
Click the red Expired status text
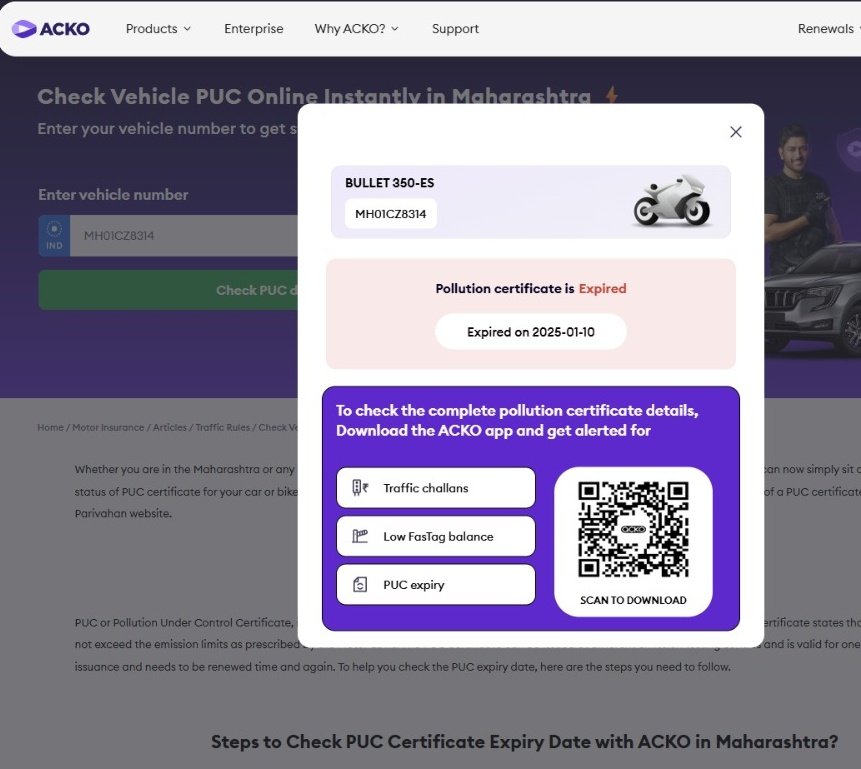(602, 288)
